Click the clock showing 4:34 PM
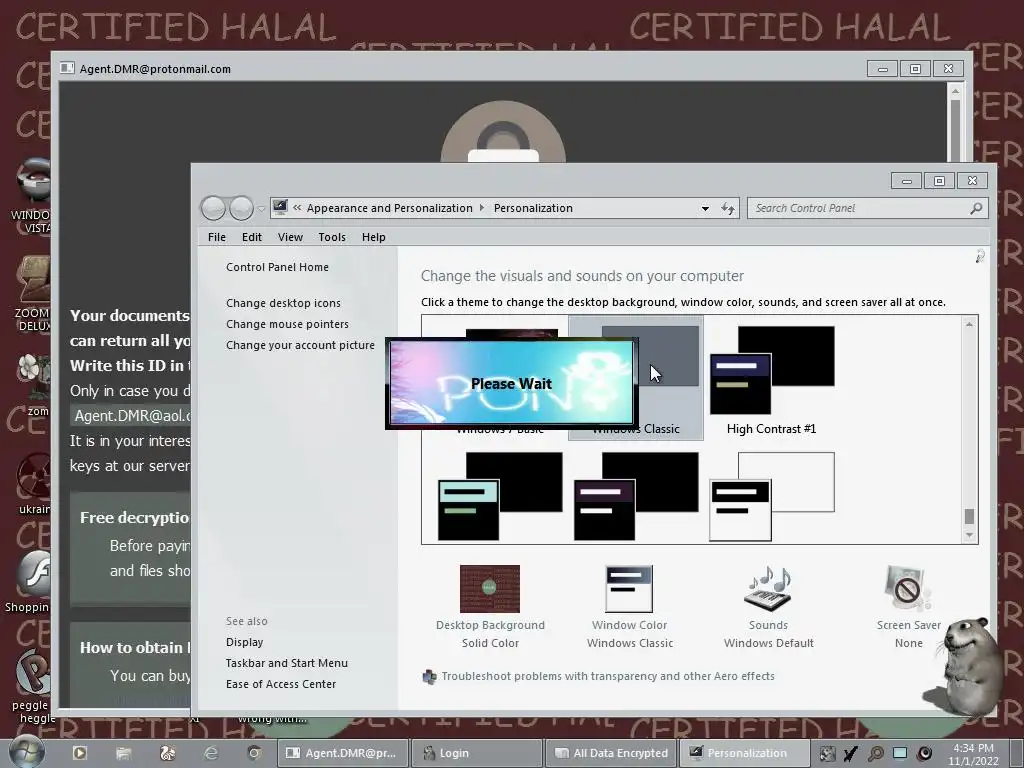The width and height of the screenshot is (1024, 768). coord(974,754)
